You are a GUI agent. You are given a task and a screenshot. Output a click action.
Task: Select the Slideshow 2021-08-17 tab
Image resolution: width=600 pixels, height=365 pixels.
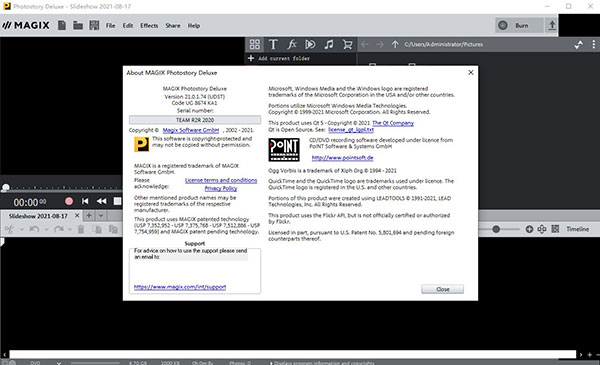pyautogui.click(x=38, y=216)
